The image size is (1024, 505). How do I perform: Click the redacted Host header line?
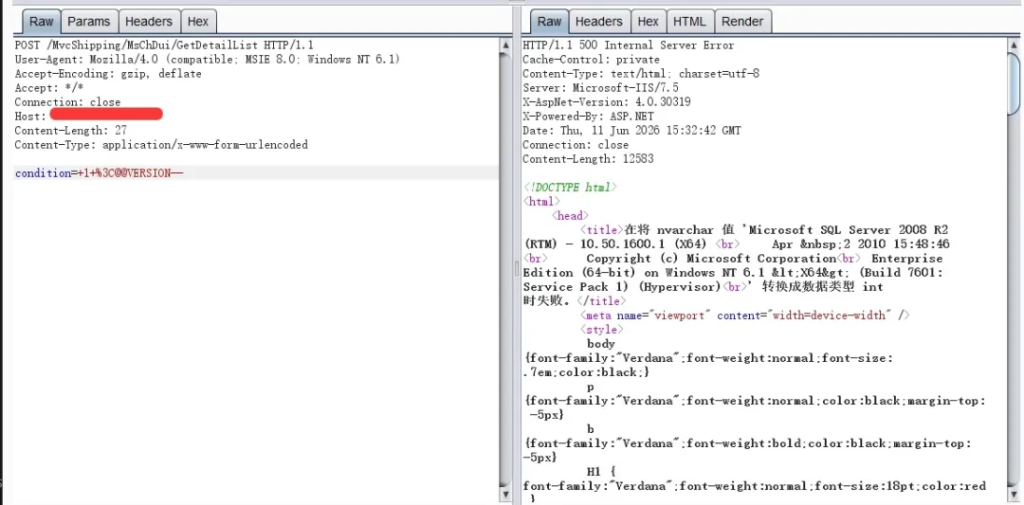[88, 116]
